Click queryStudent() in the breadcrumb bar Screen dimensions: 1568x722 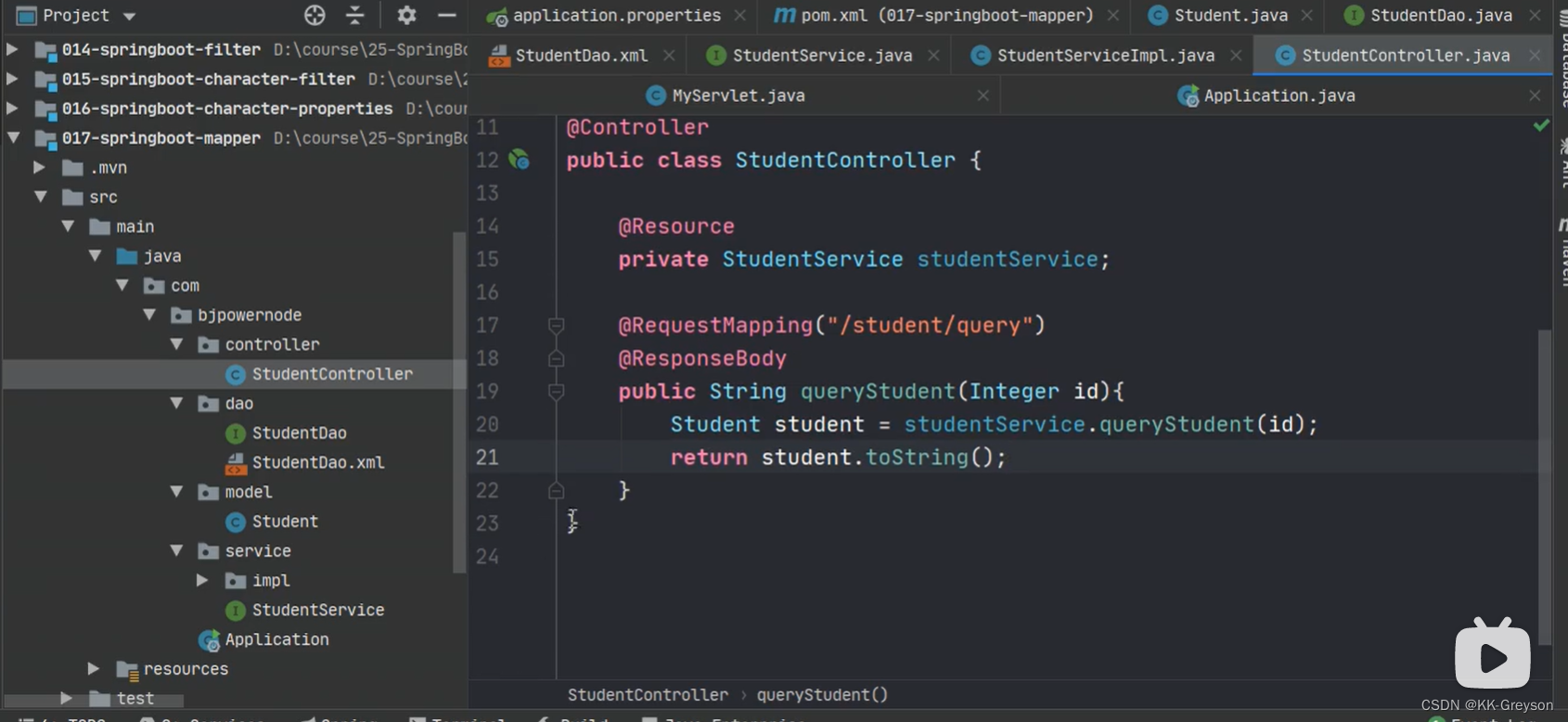point(822,695)
